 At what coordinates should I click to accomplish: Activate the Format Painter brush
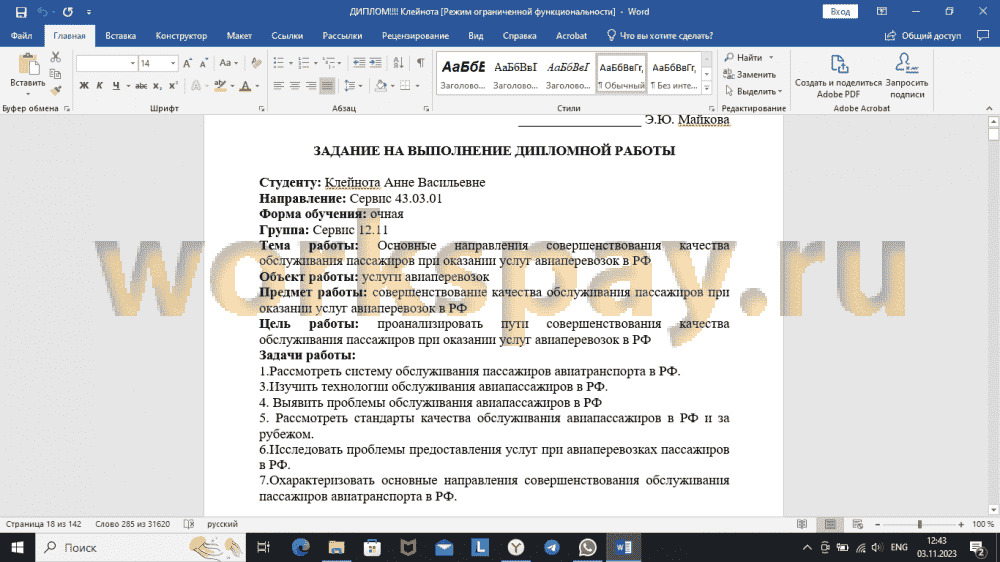tap(55, 91)
